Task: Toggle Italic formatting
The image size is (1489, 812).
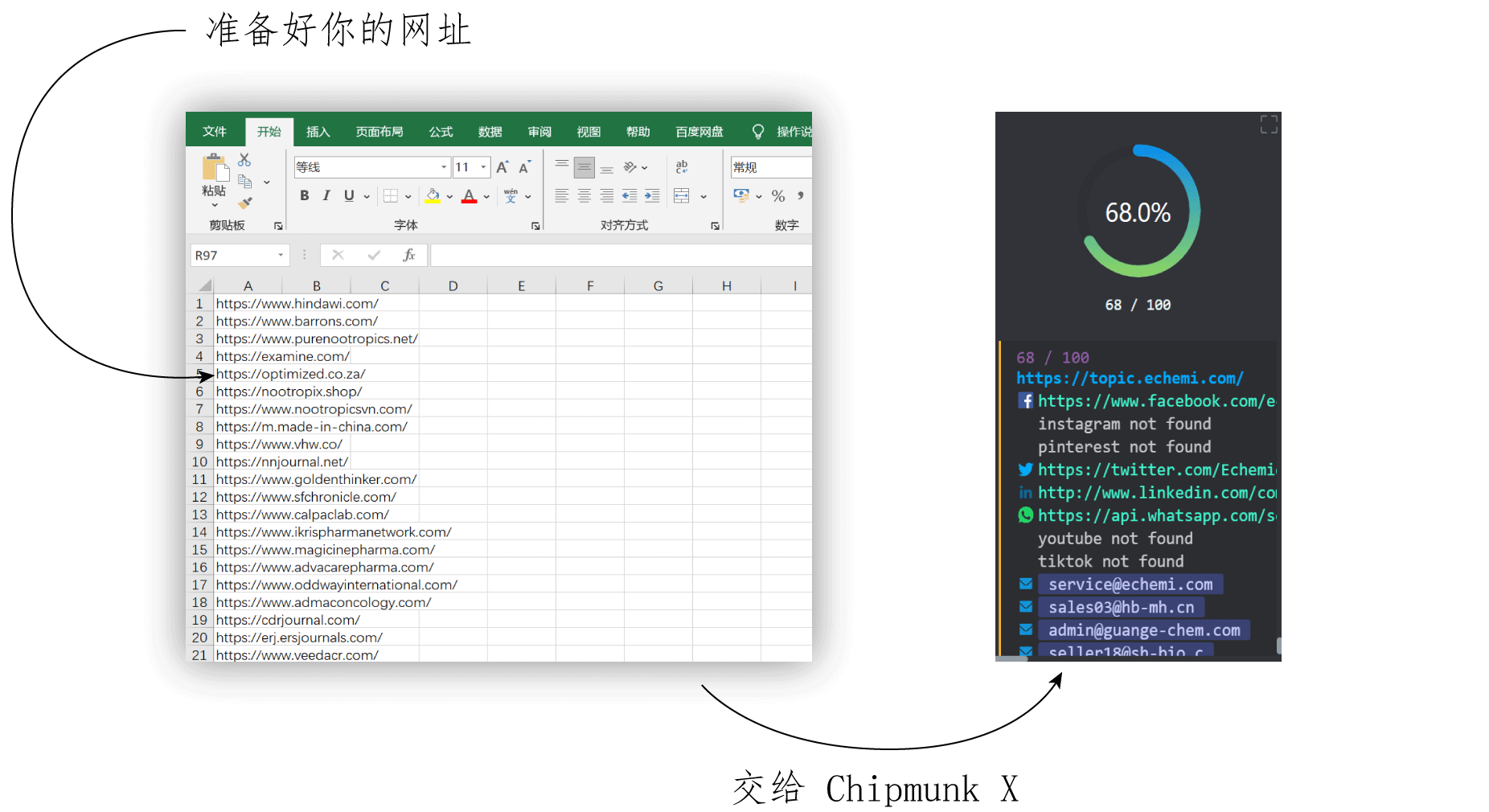Action: coord(326,195)
